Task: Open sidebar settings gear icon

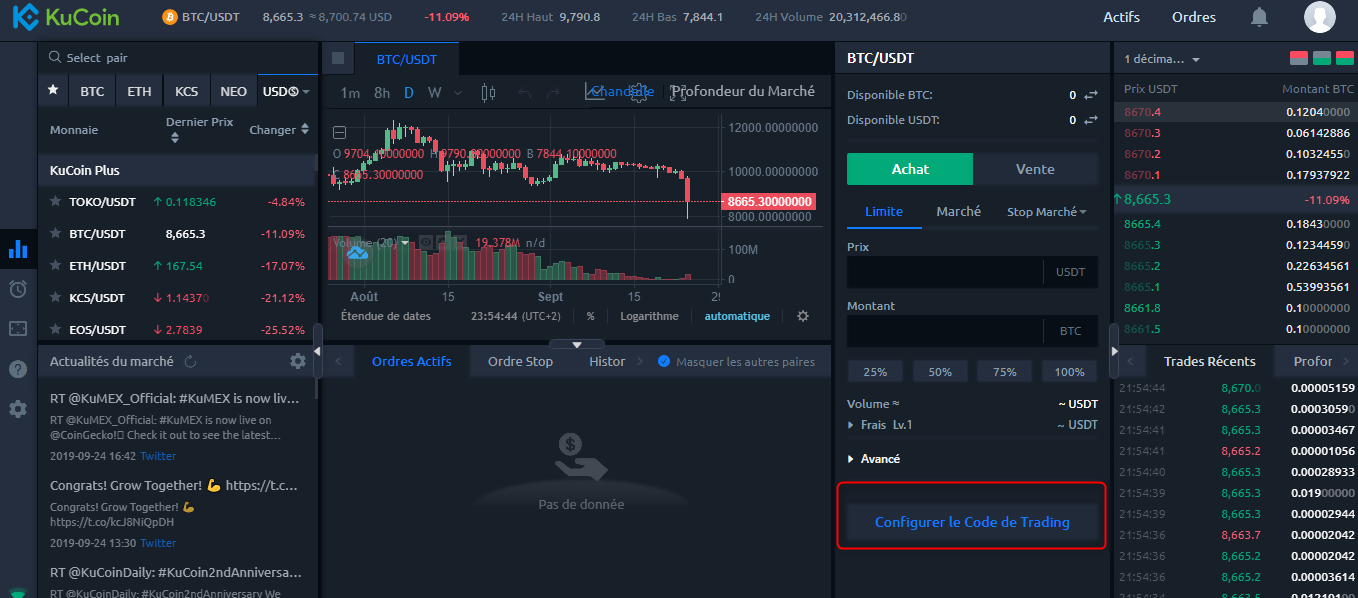Action: click(17, 409)
